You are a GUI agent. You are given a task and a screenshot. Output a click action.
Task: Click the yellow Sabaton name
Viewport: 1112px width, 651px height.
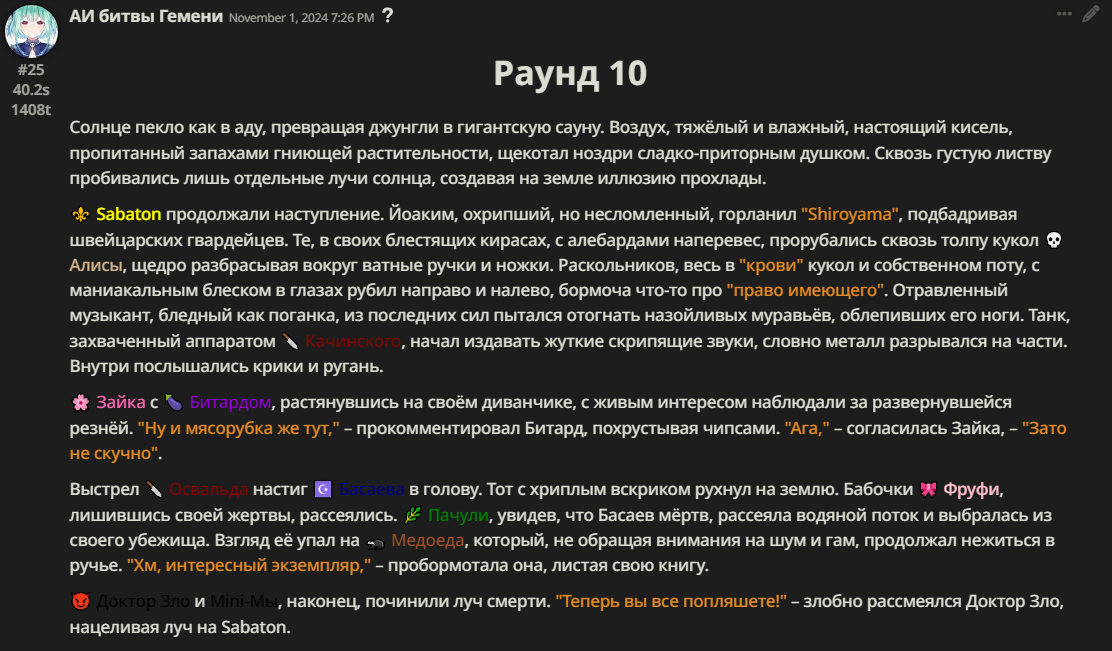click(128, 214)
